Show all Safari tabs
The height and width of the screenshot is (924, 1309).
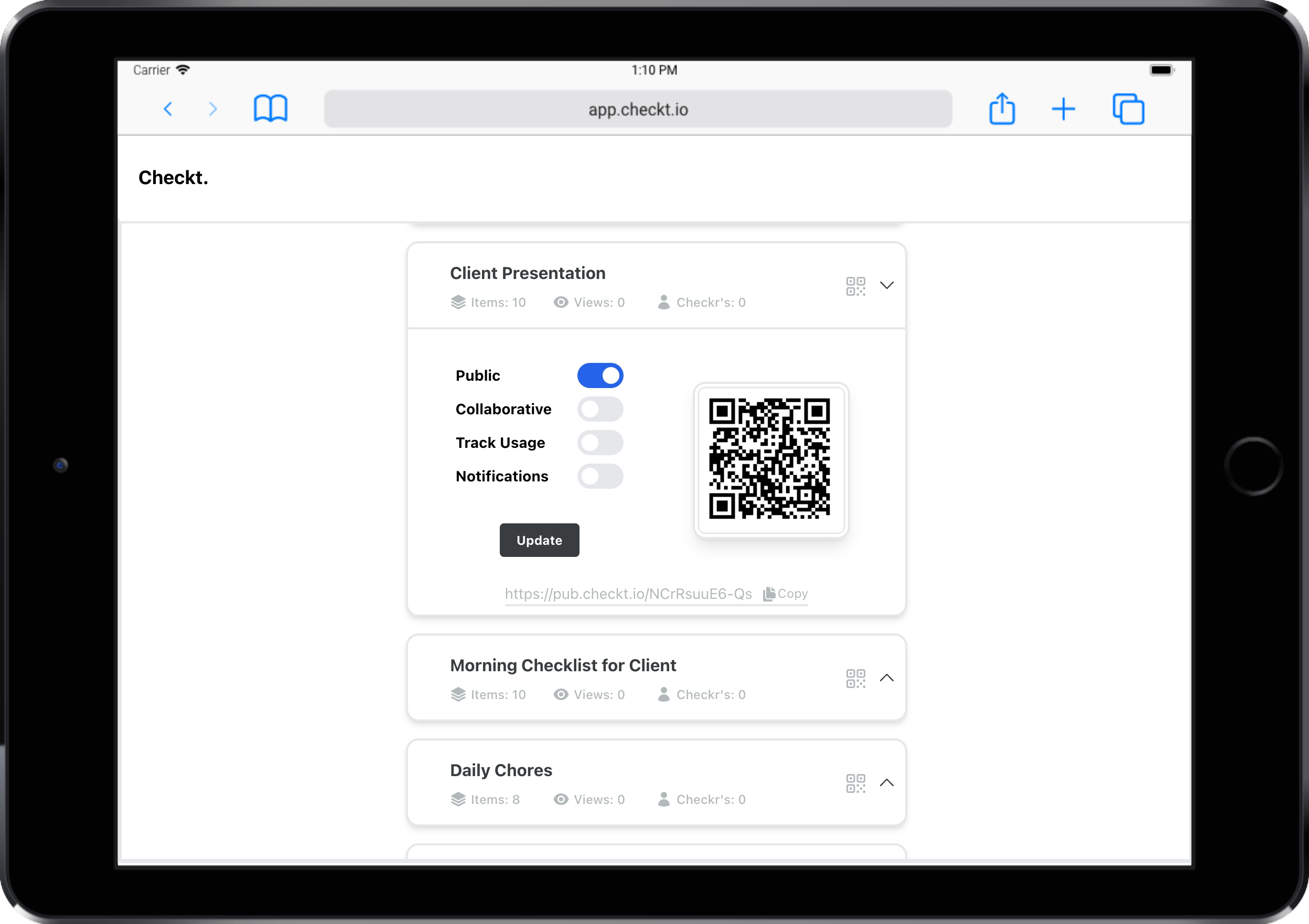1128,109
